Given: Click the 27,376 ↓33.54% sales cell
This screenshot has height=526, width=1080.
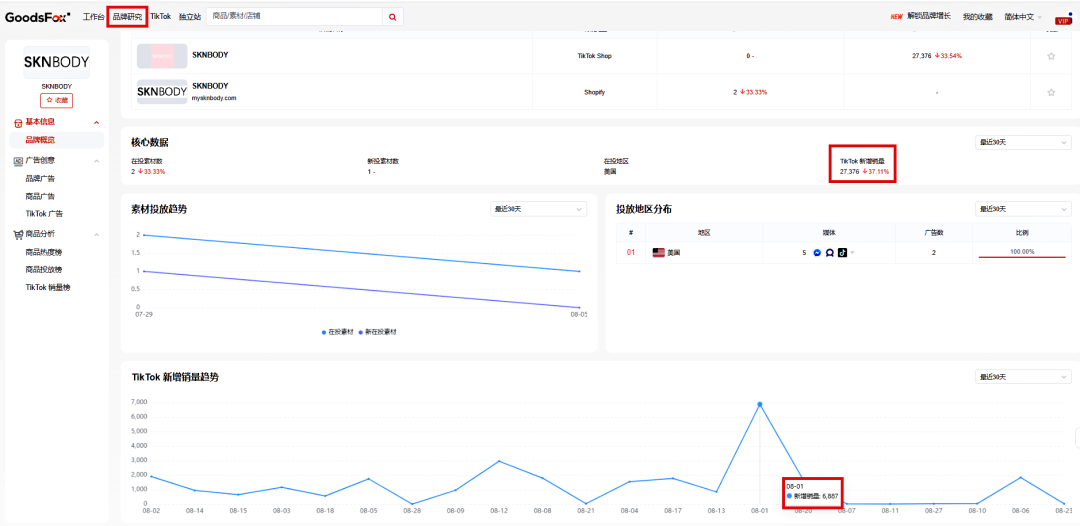Looking at the screenshot, I should (x=936, y=56).
